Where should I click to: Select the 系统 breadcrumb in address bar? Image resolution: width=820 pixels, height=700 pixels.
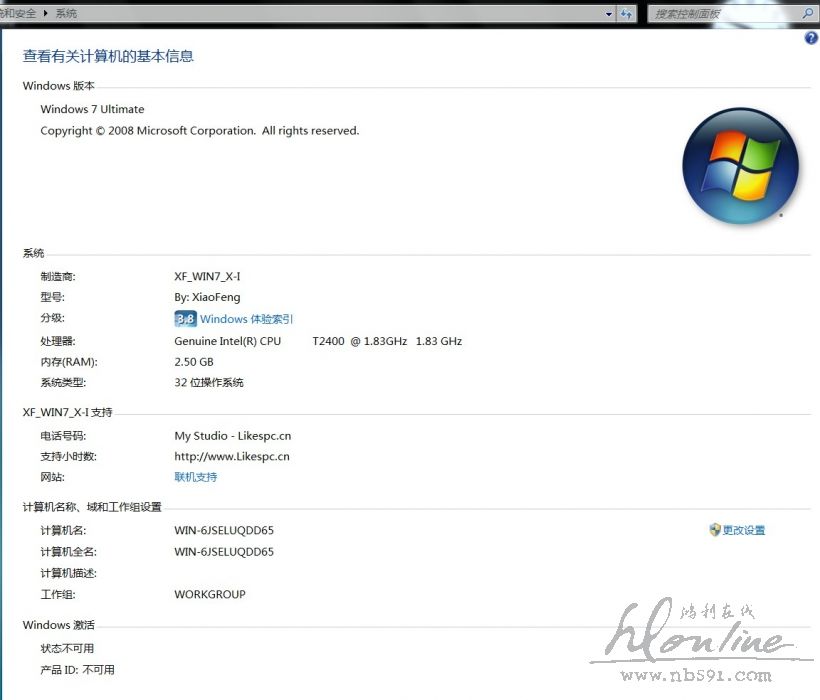[x=66, y=14]
